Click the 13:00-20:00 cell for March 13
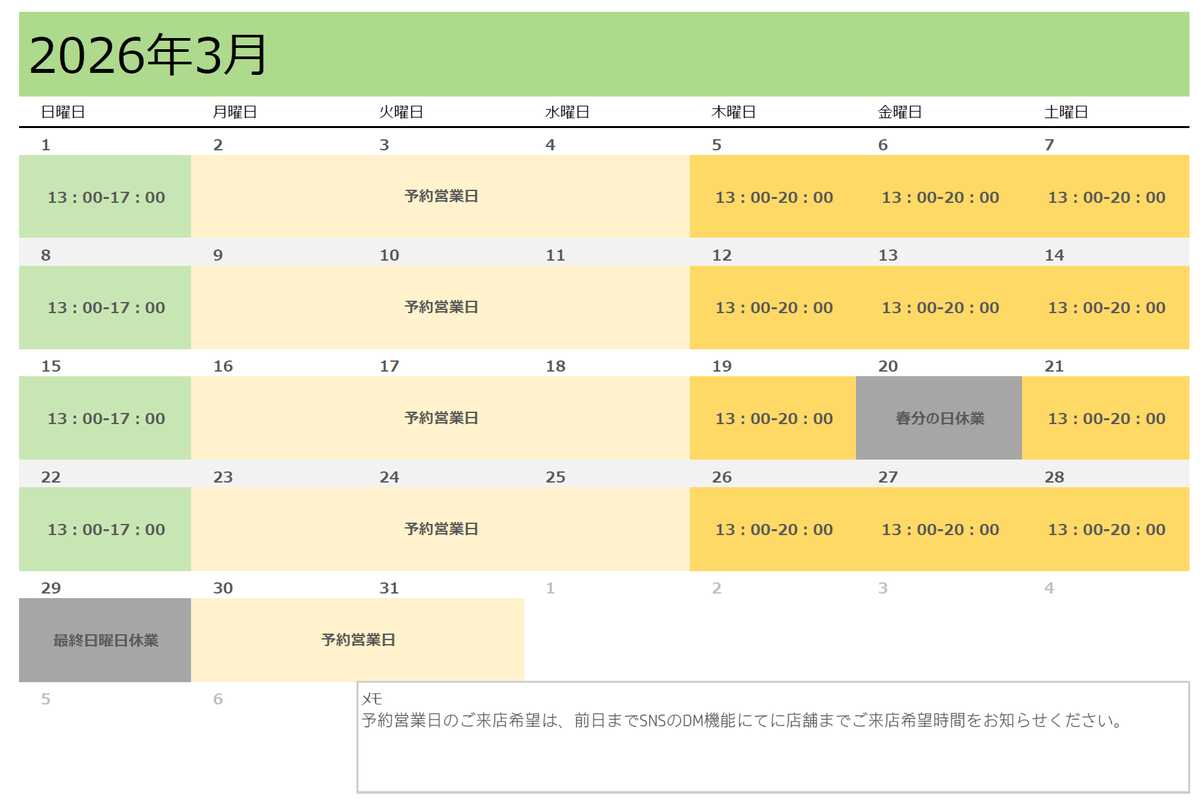 click(x=939, y=308)
